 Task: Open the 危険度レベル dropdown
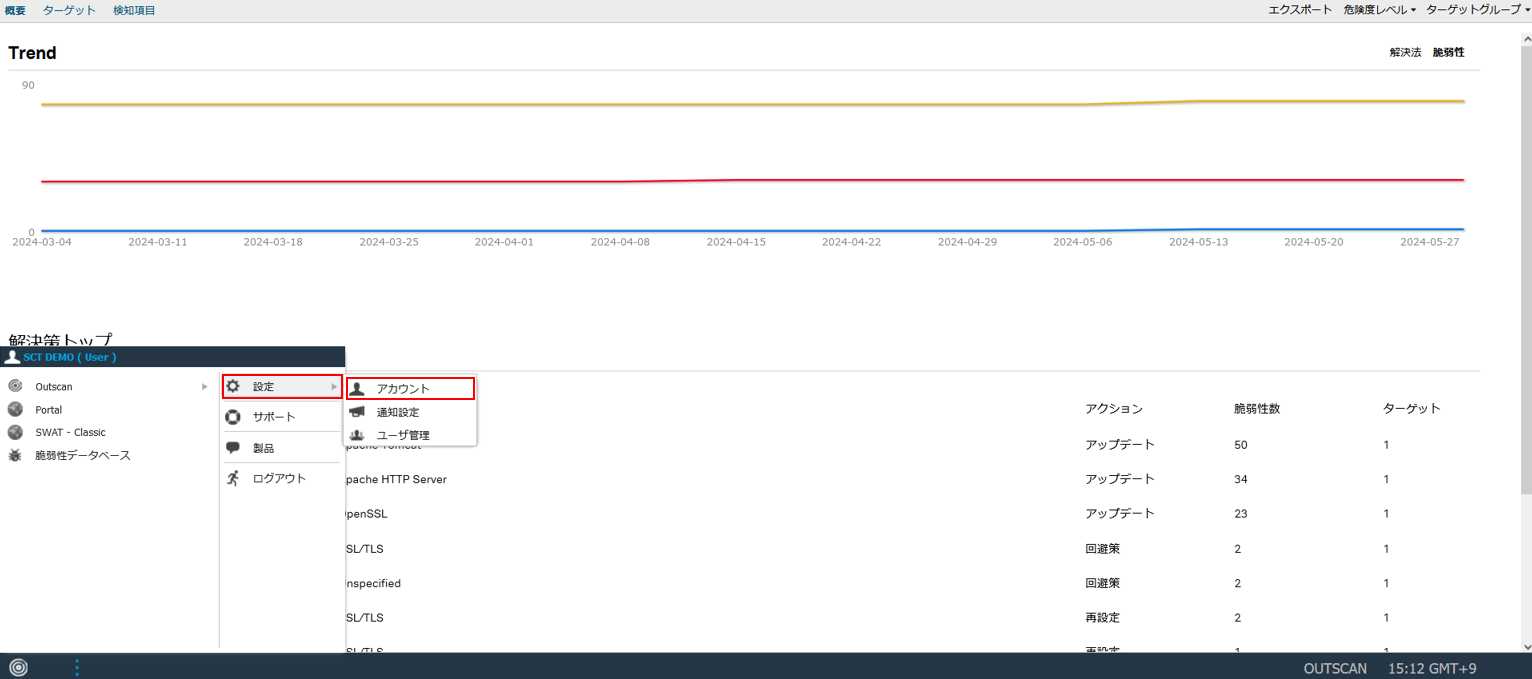(x=1380, y=10)
